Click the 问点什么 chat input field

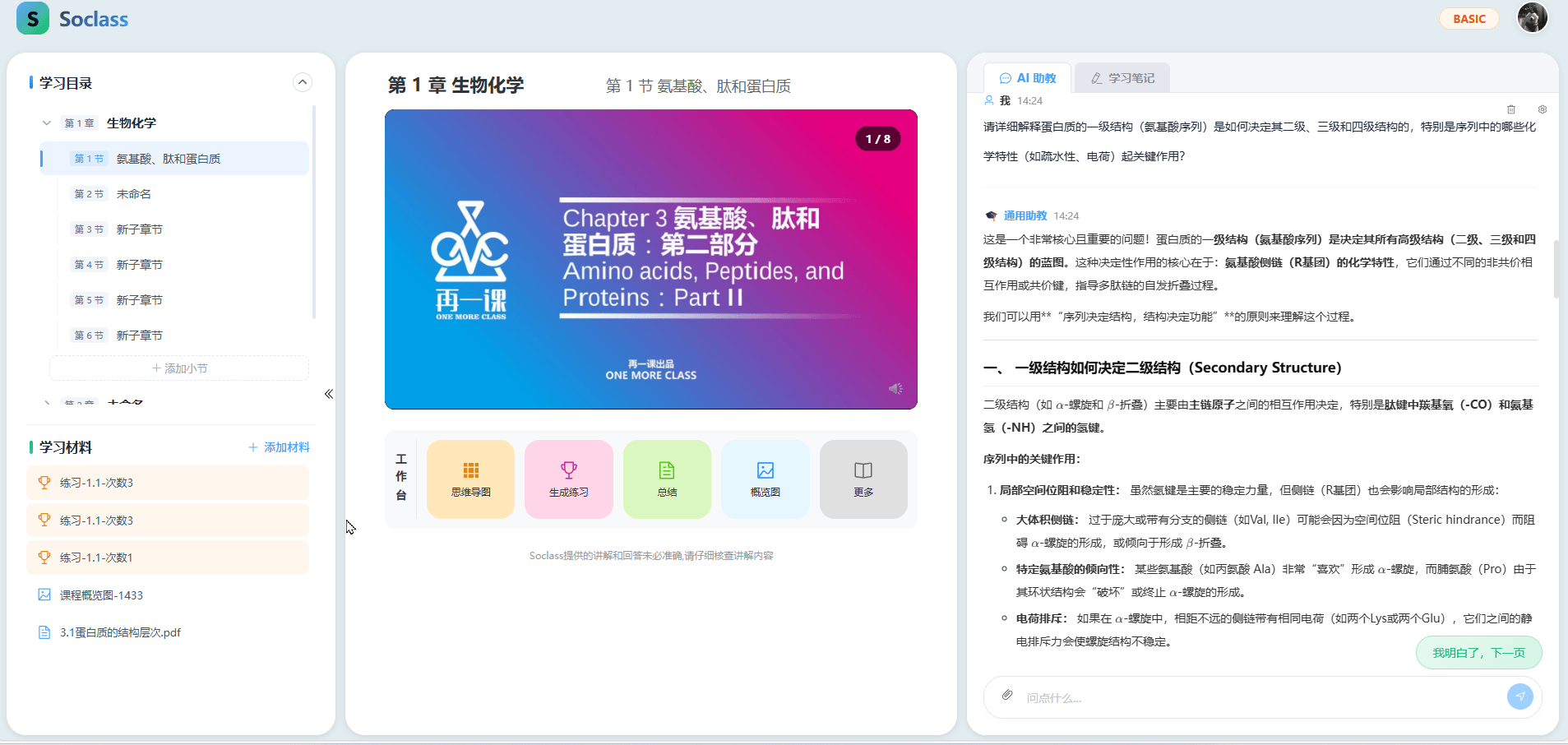click(1258, 697)
